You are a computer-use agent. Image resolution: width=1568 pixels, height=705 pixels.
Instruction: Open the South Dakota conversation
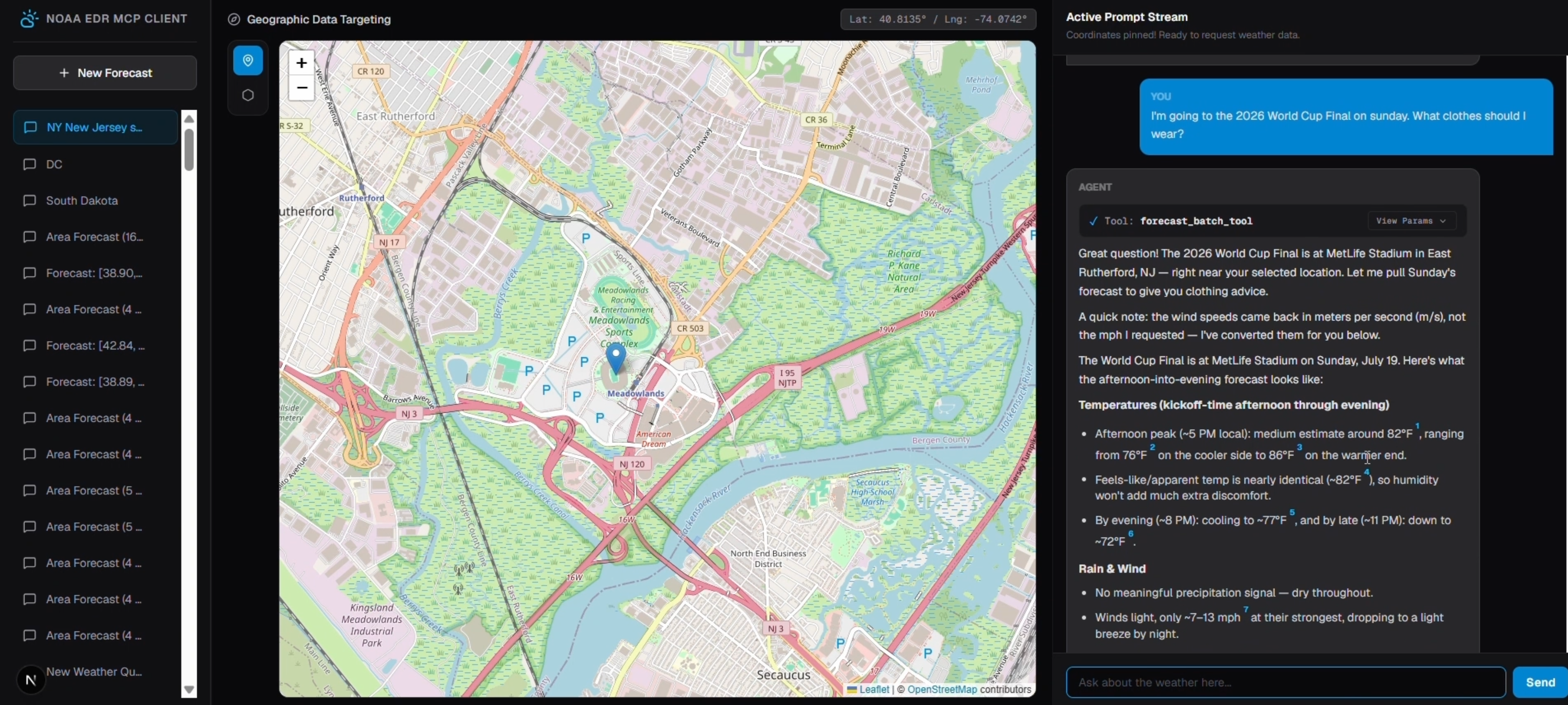pos(96,201)
